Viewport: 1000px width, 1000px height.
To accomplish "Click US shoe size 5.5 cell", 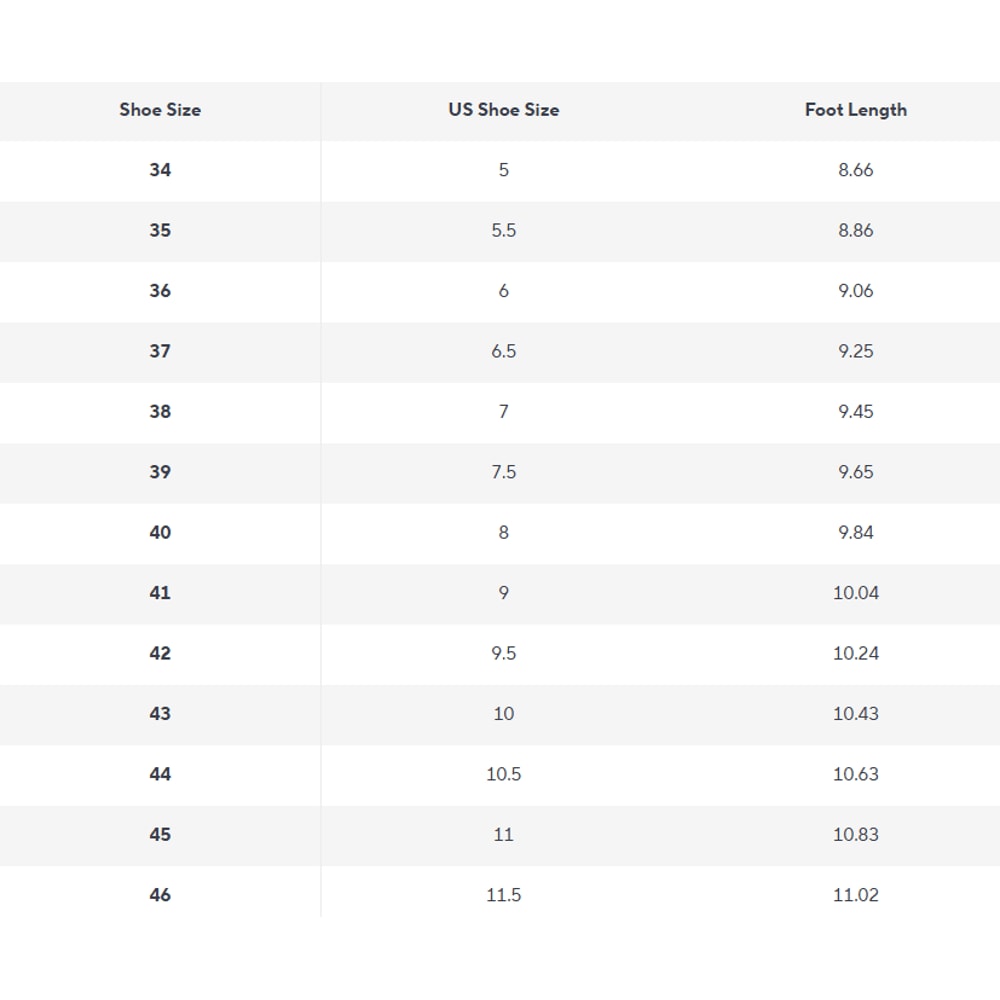I will 503,230.
